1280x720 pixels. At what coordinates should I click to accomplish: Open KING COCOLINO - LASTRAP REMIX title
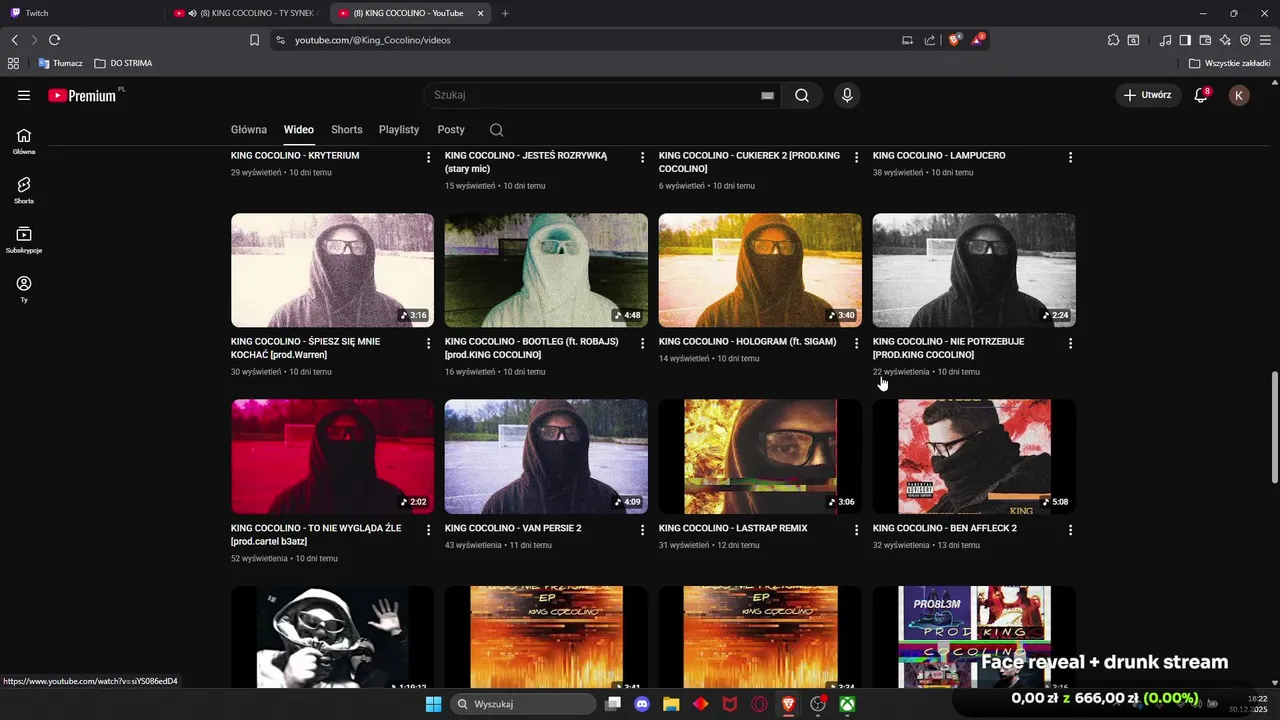click(x=733, y=528)
